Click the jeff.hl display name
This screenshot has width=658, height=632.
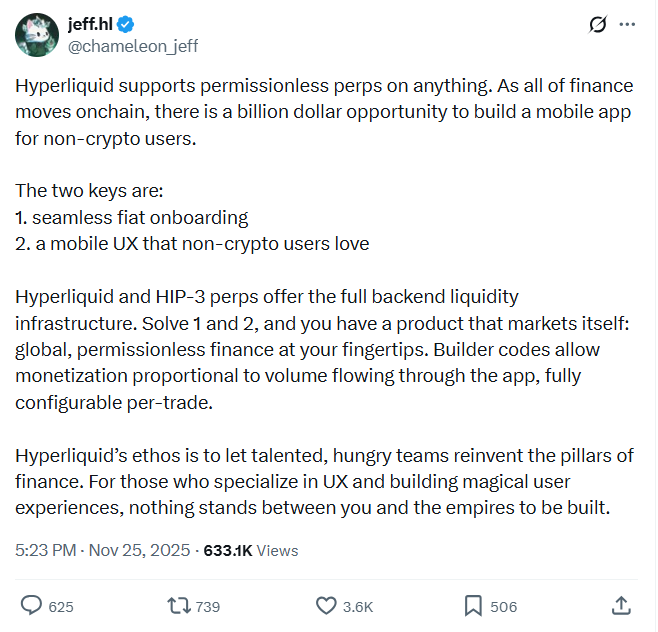[x=90, y=24]
